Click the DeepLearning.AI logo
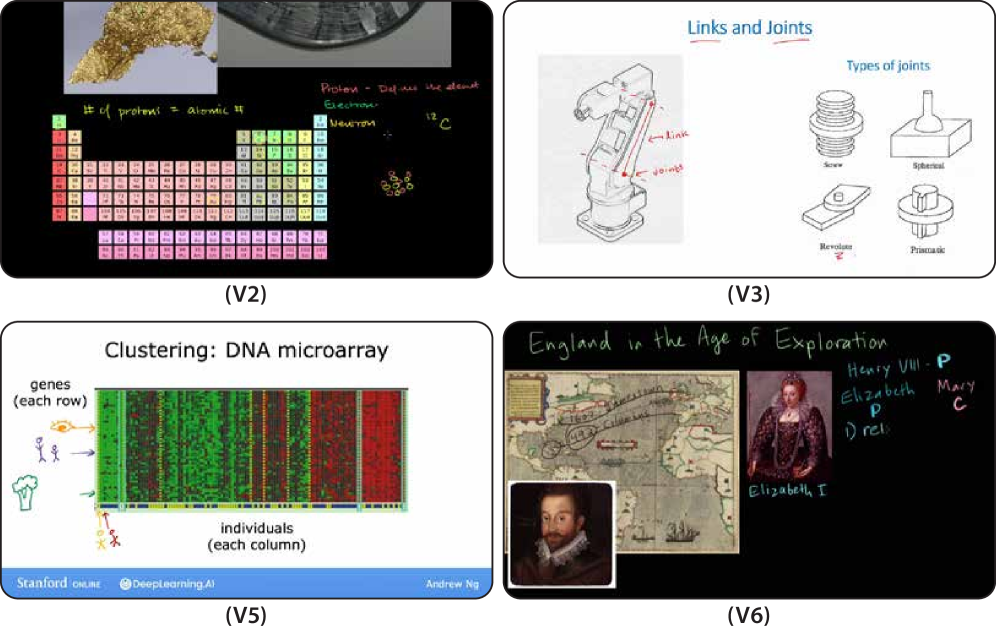The width and height of the screenshot is (996, 629). (167, 584)
